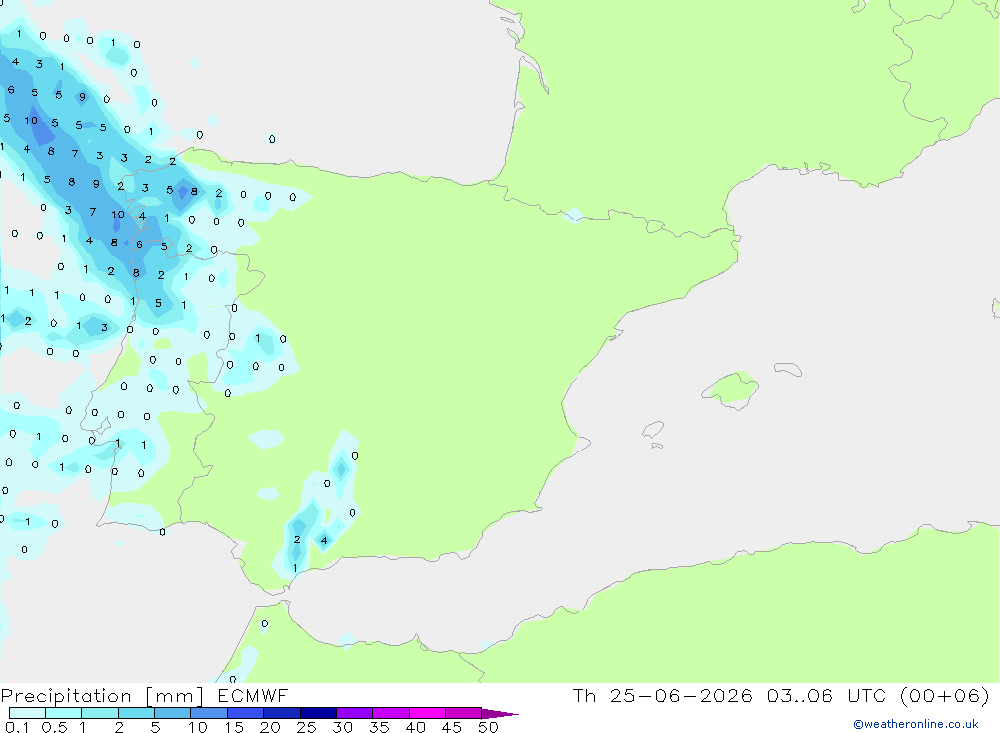The image size is (1000, 733).
Task: Select the over-50 mm arrow tip of legend
Action: (x=500, y=713)
